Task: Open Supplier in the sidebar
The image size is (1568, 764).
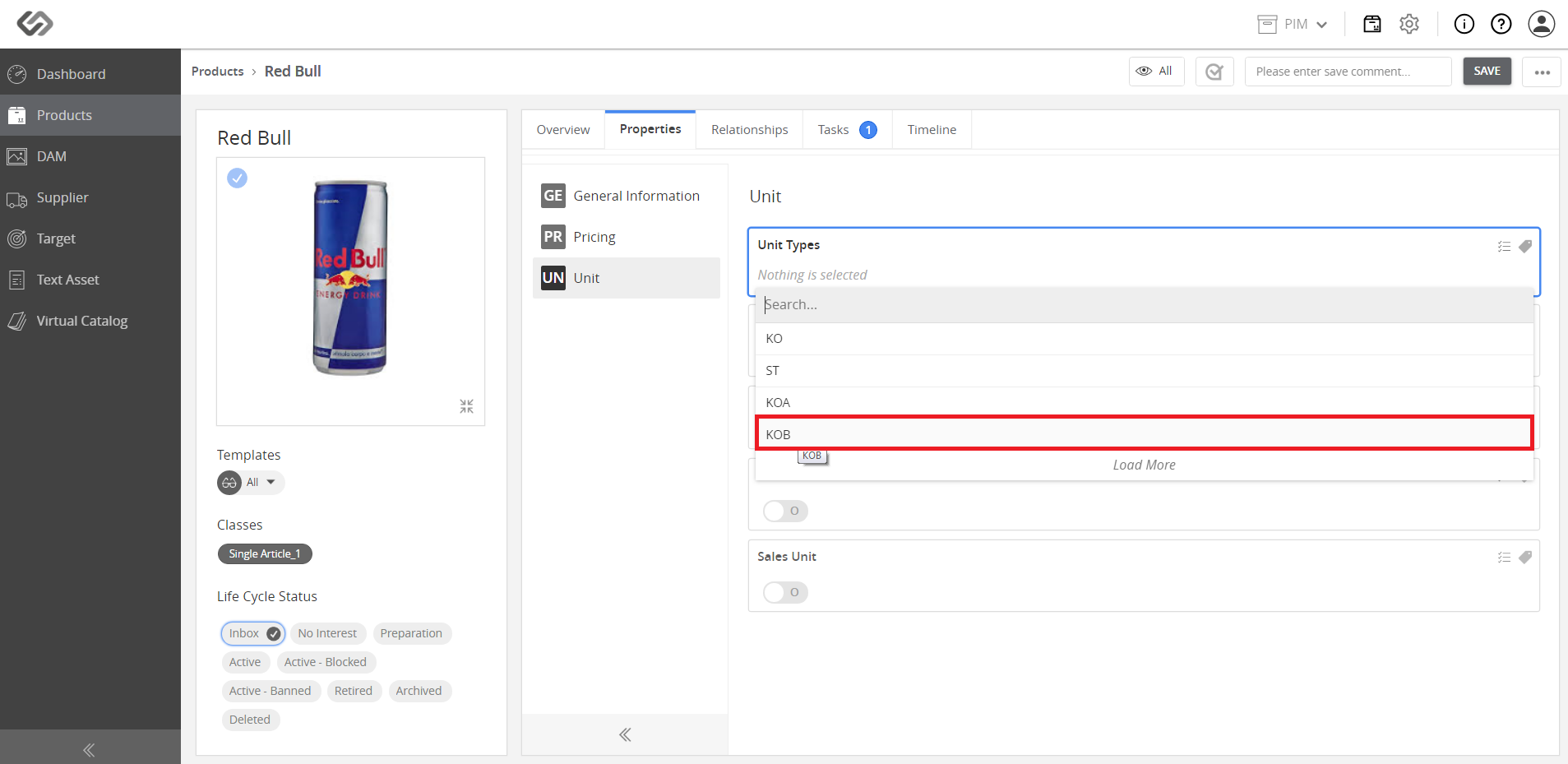Action: (90, 197)
